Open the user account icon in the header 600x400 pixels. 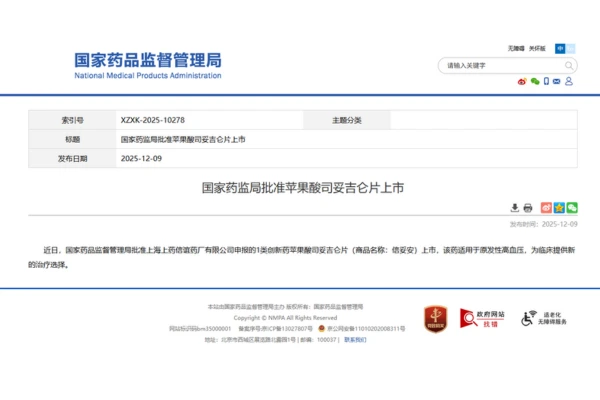570,81
